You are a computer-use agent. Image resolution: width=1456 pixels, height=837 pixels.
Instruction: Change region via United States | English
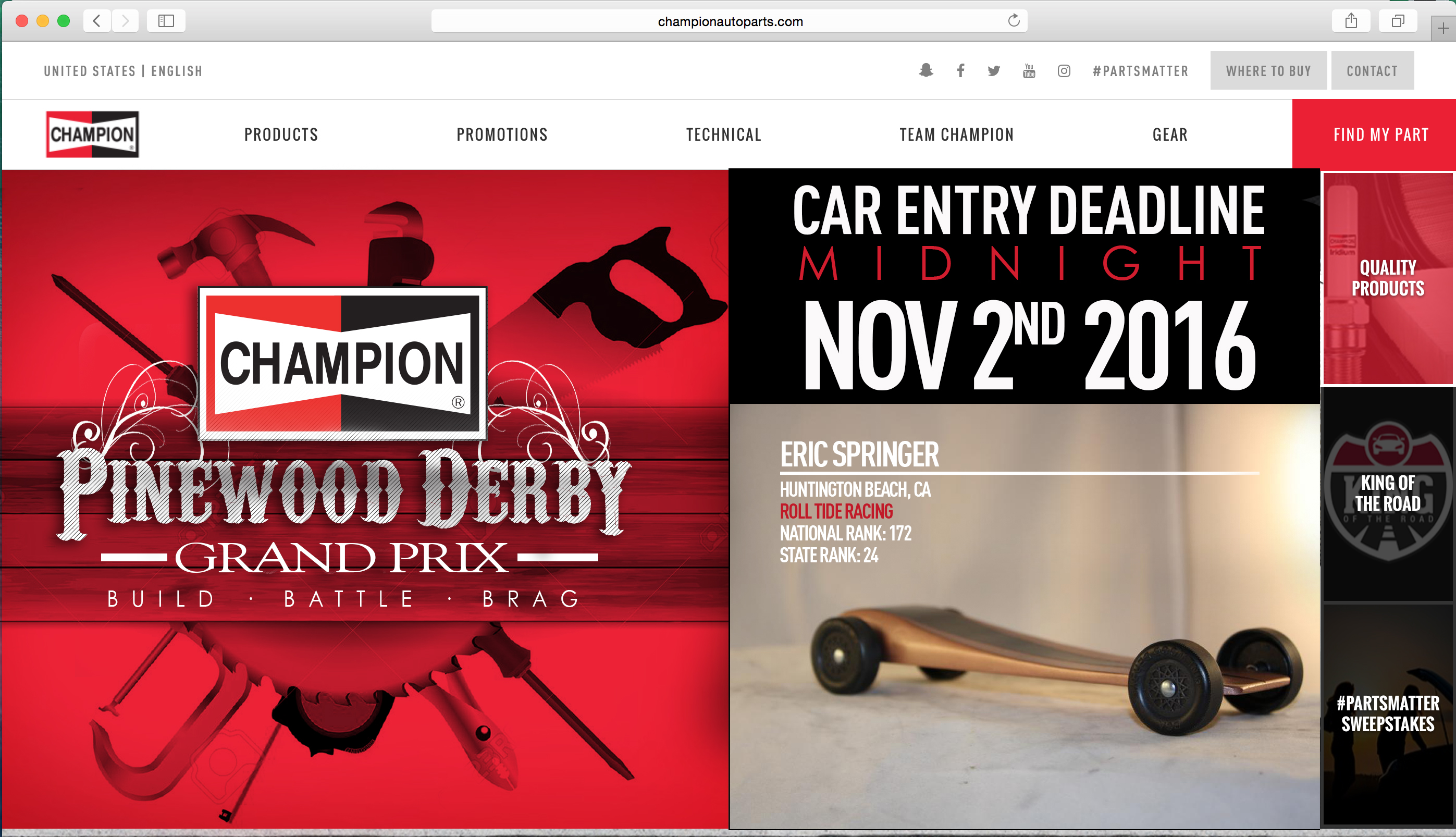123,71
